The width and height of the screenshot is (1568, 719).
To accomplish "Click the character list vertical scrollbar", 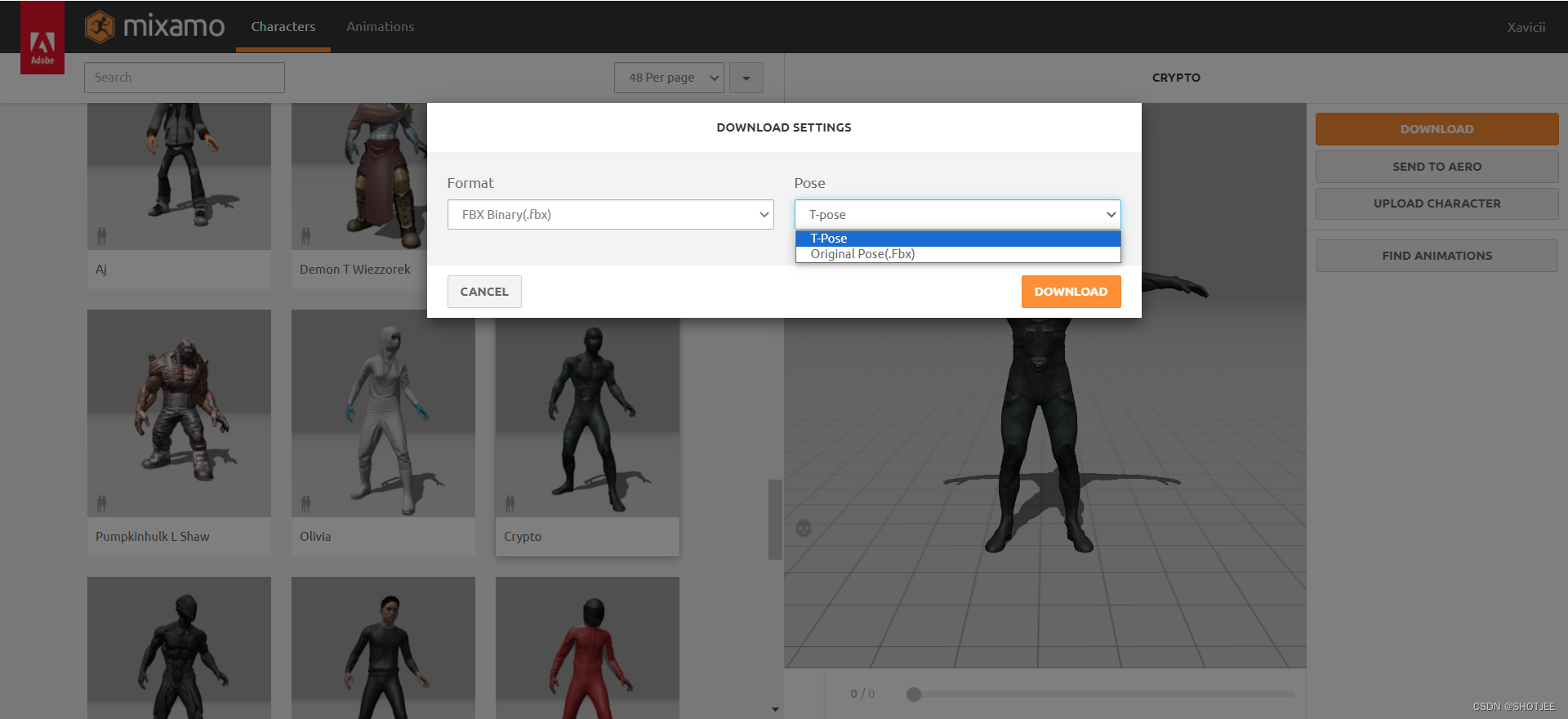I will 775,520.
